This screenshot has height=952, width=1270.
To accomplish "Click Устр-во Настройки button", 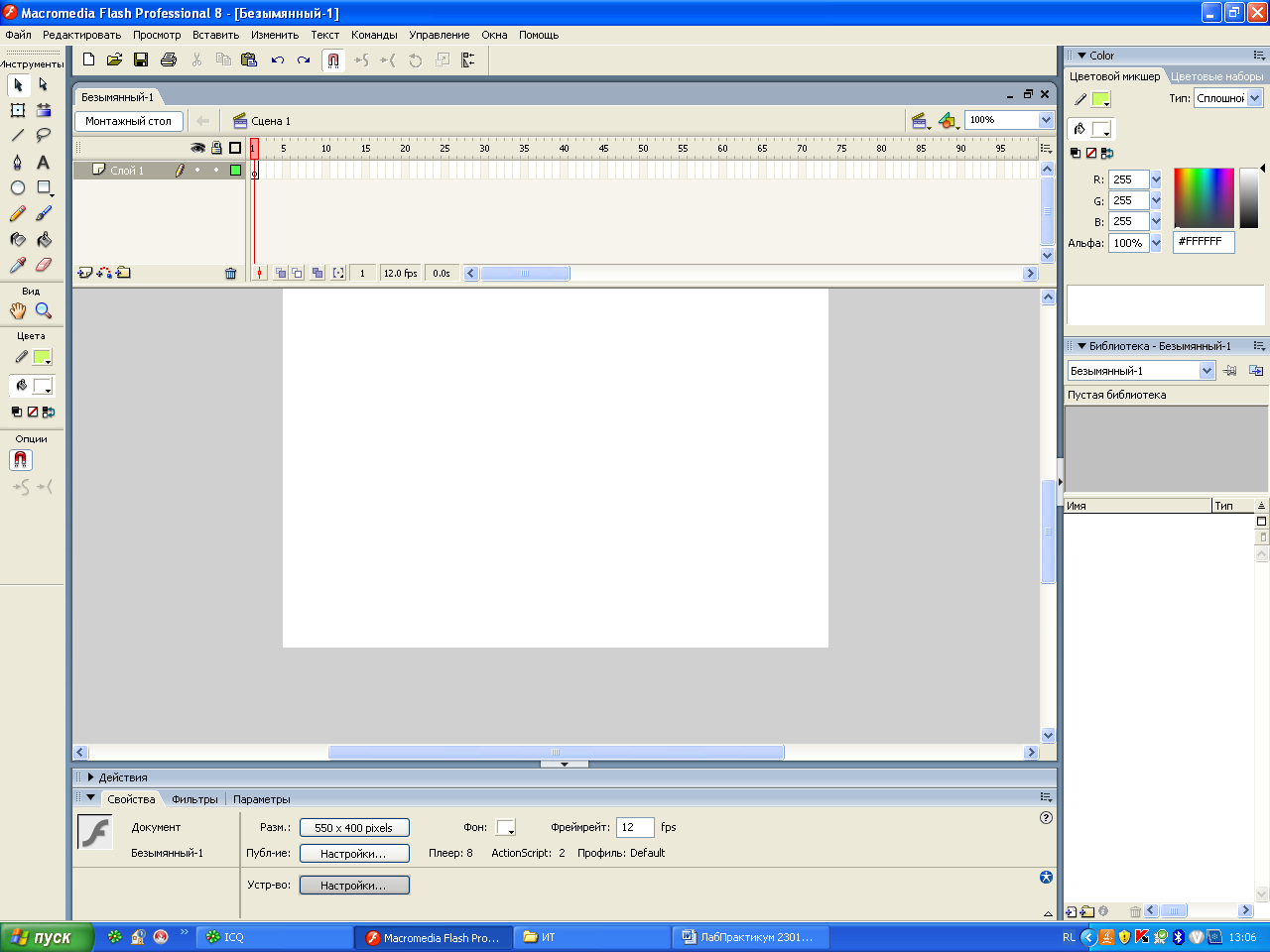I will (x=354, y=886).
